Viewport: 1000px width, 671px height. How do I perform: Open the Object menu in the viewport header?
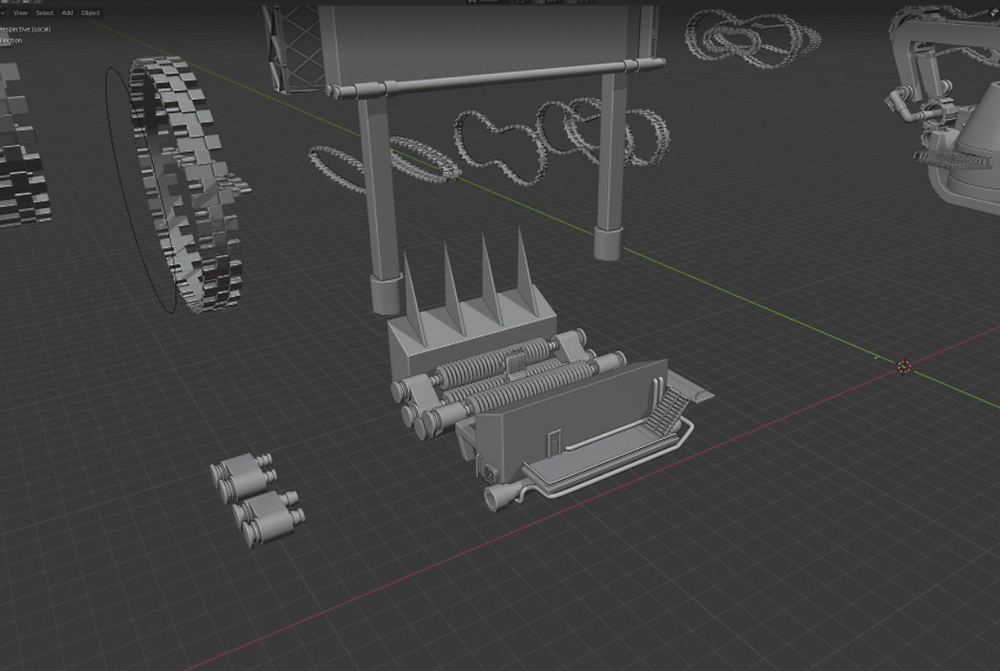pos(91,13)
